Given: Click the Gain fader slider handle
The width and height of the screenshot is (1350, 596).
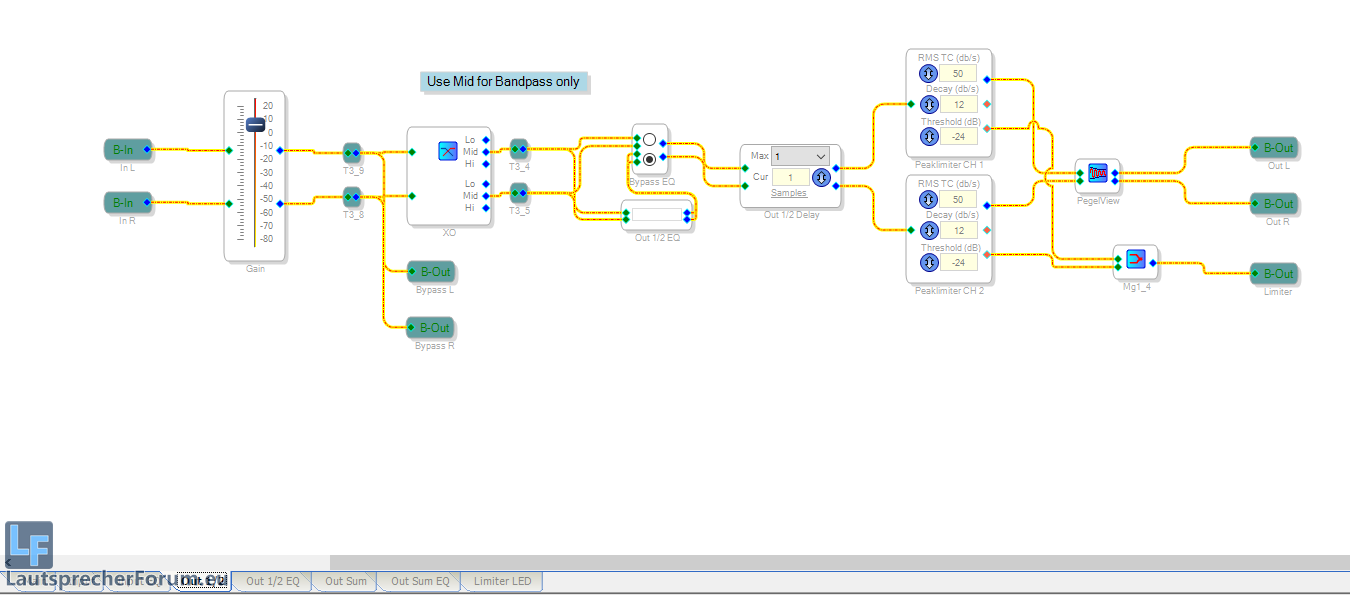Looking at the screenshot, I should [x=256, y=125].
